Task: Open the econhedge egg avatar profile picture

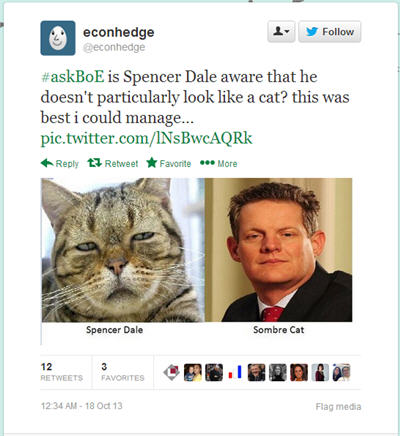Action: click(58, 38)
